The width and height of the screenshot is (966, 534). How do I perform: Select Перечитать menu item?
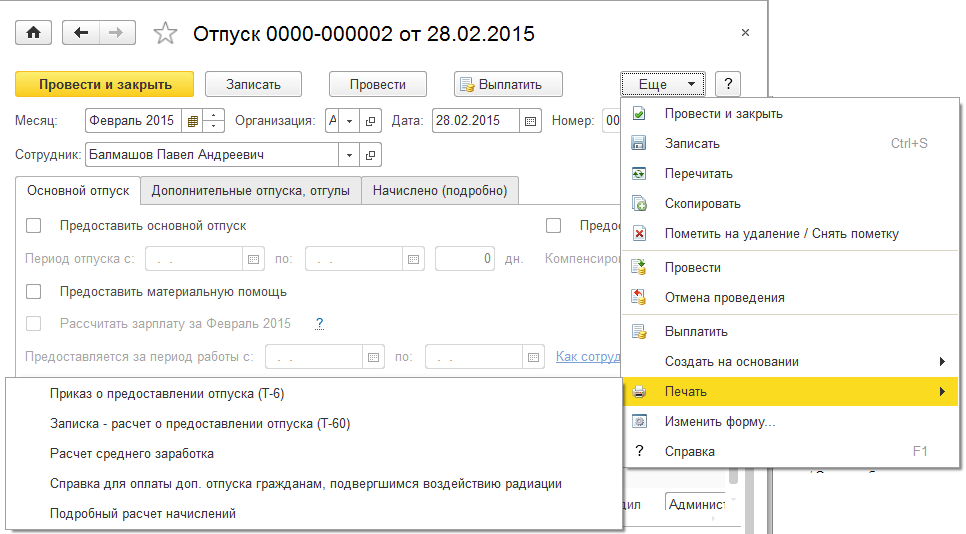click(x=790, y=174)
